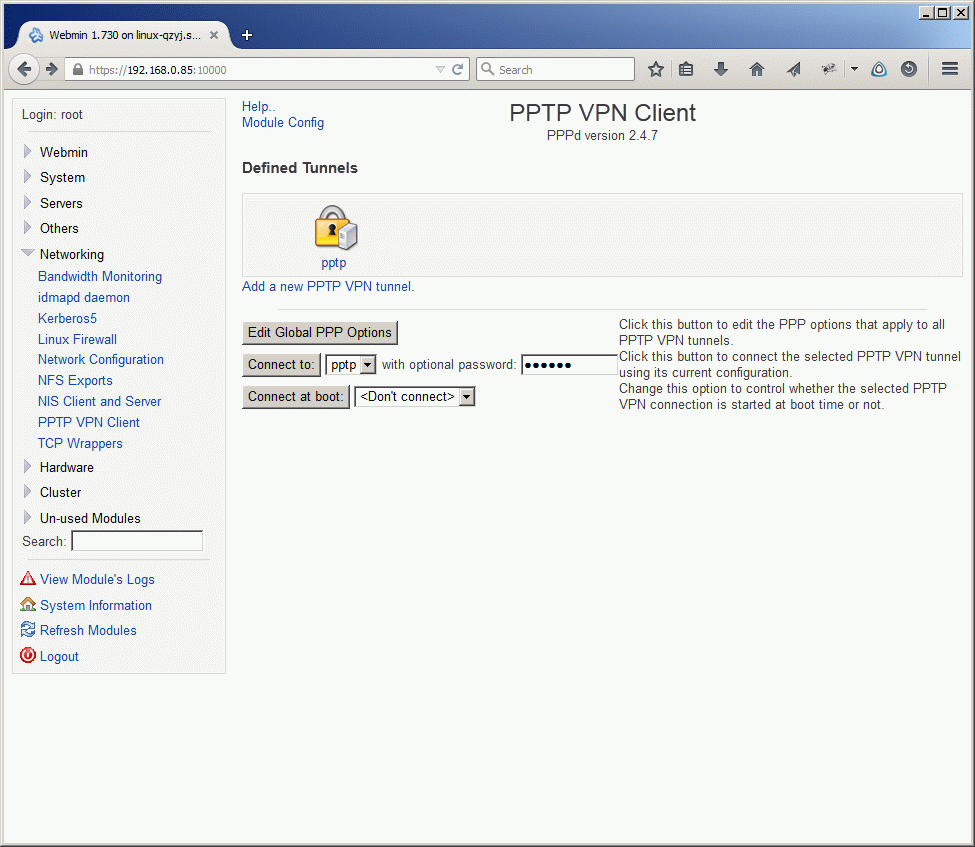Click System Information link text

(96, 605)
